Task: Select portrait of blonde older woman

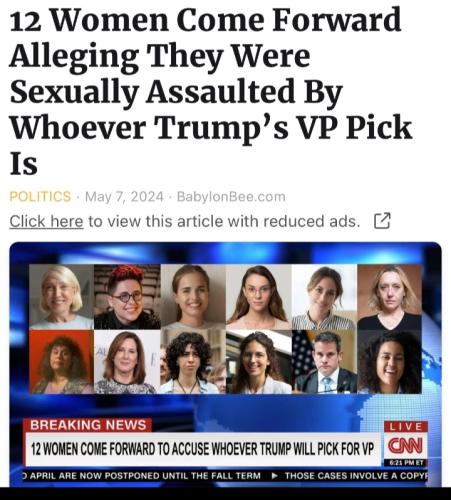Action: pyautogui.click(x=61, y=297)
